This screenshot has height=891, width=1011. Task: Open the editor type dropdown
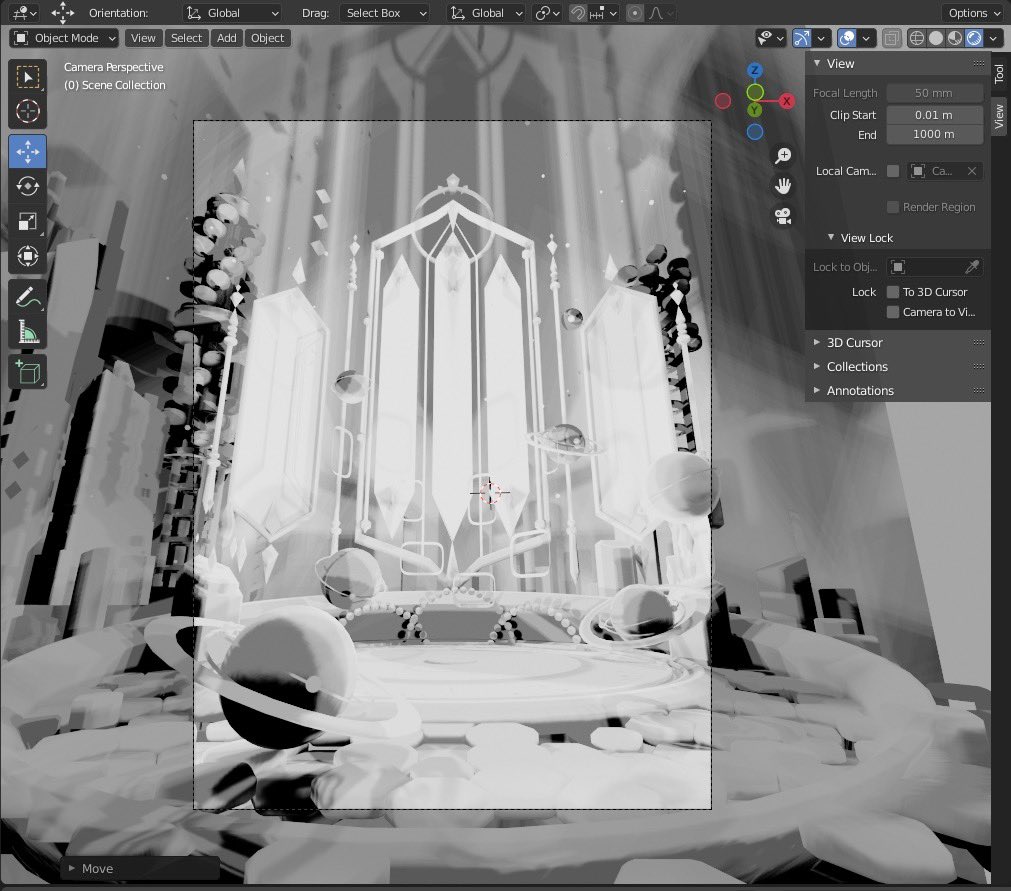click(25, 13)
